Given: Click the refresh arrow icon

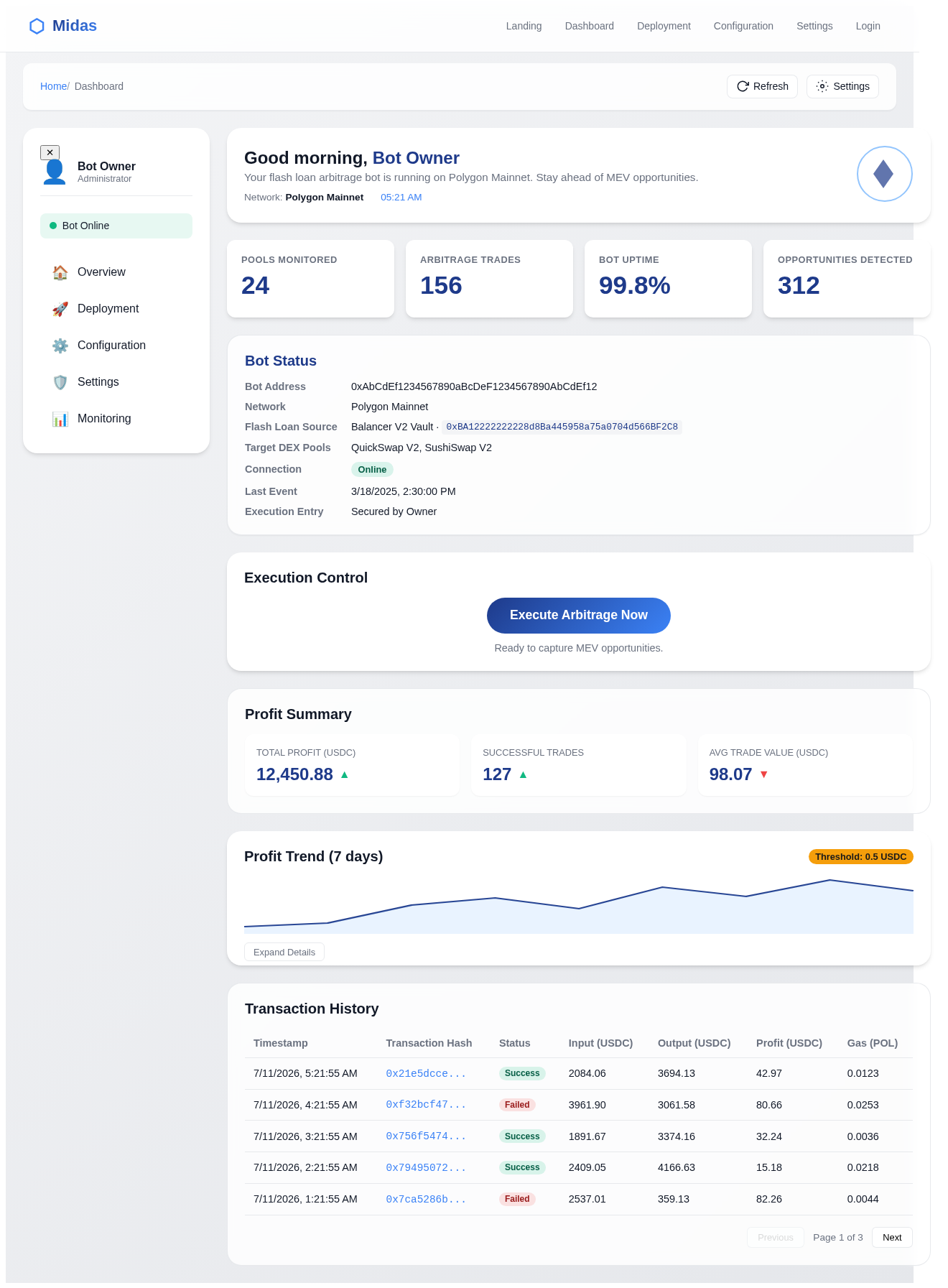Looking at the screenshot, I should 743,86.
